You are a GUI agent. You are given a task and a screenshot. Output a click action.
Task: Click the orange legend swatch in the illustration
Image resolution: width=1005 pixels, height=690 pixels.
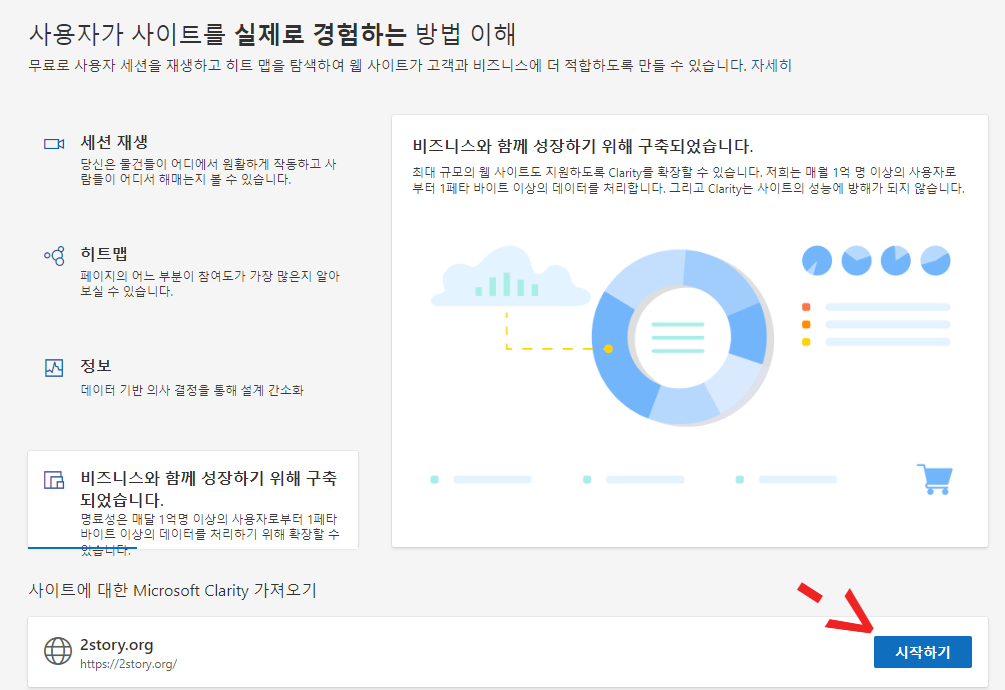[806, 323]
